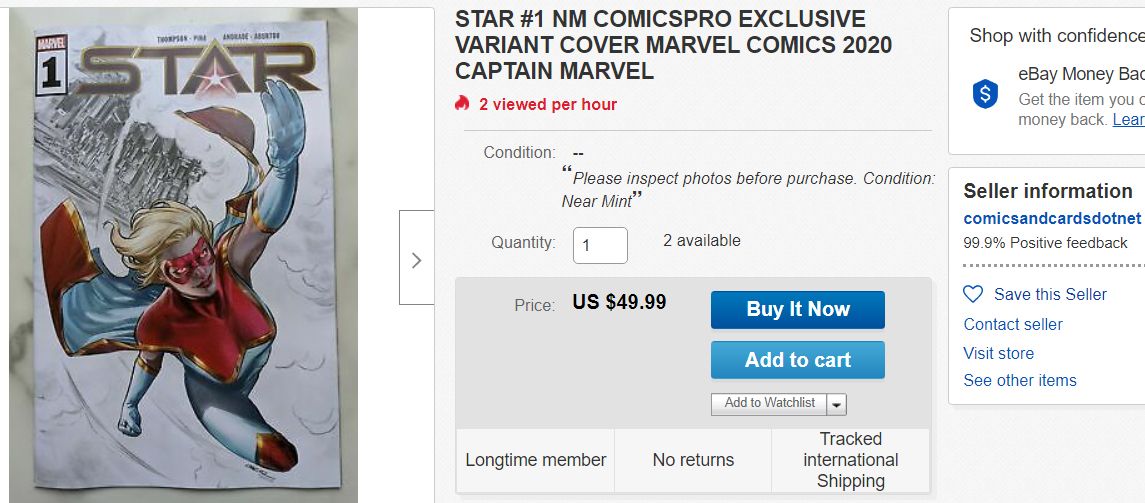The height and width of the screenshot is (503, 1145).
Task: Click the heart icon beside Save this Seller
Action: [973, 294]
